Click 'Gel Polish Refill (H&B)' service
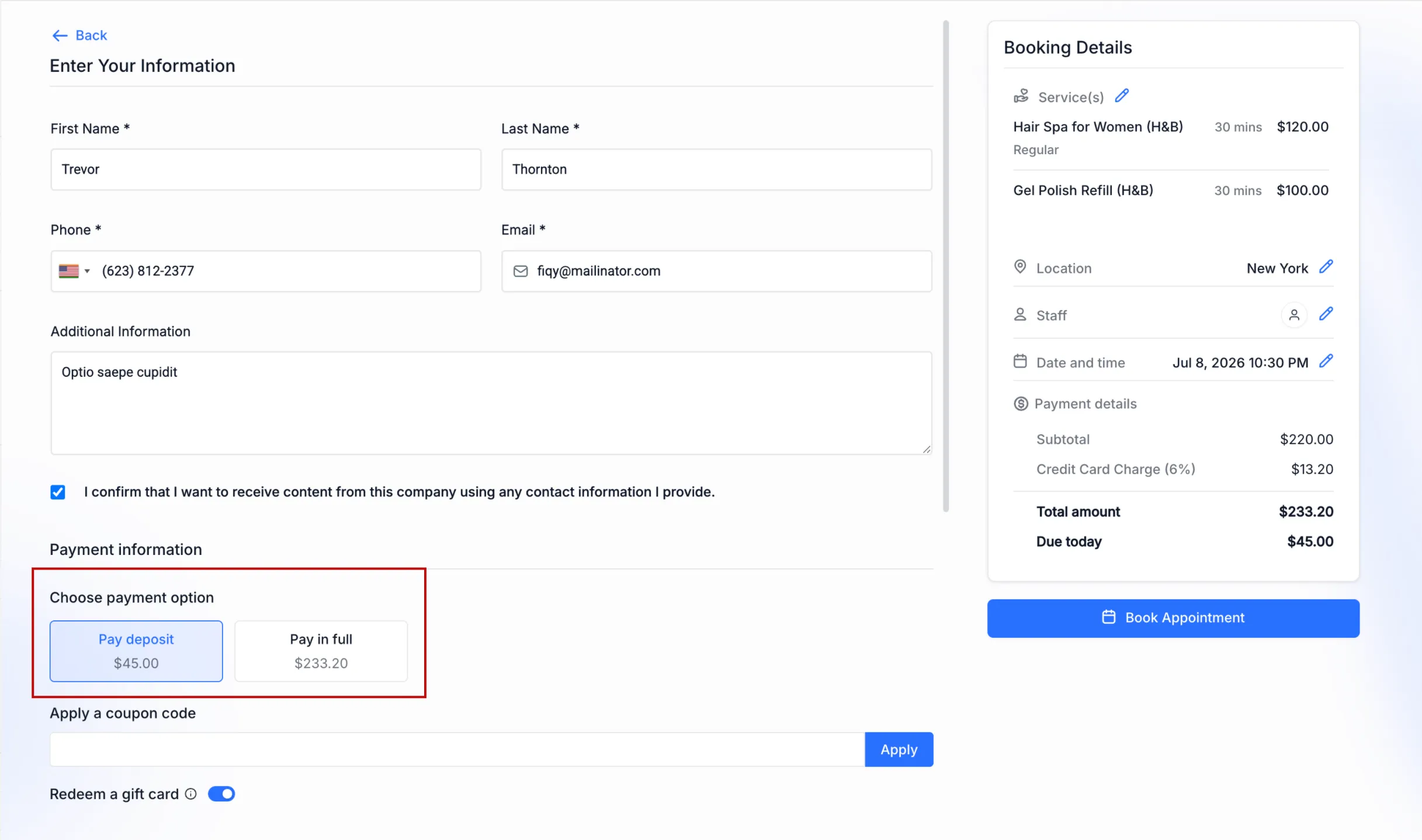 (1083, 190)
